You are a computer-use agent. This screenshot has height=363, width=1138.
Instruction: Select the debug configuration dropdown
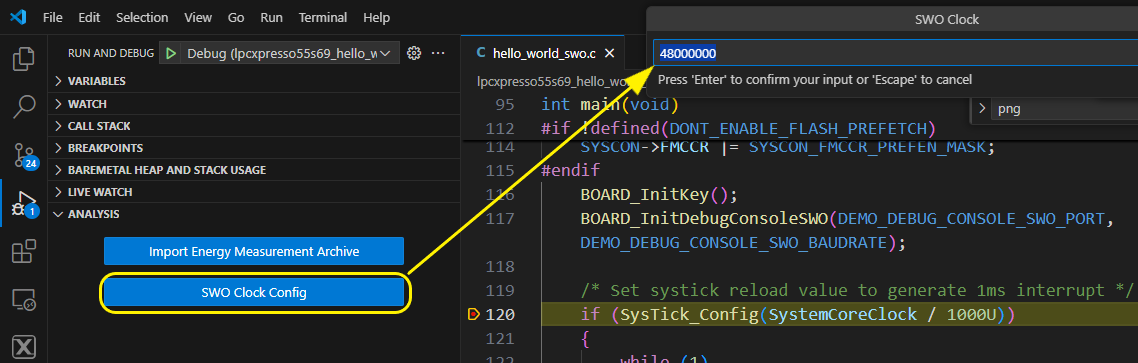click(288, 53)
